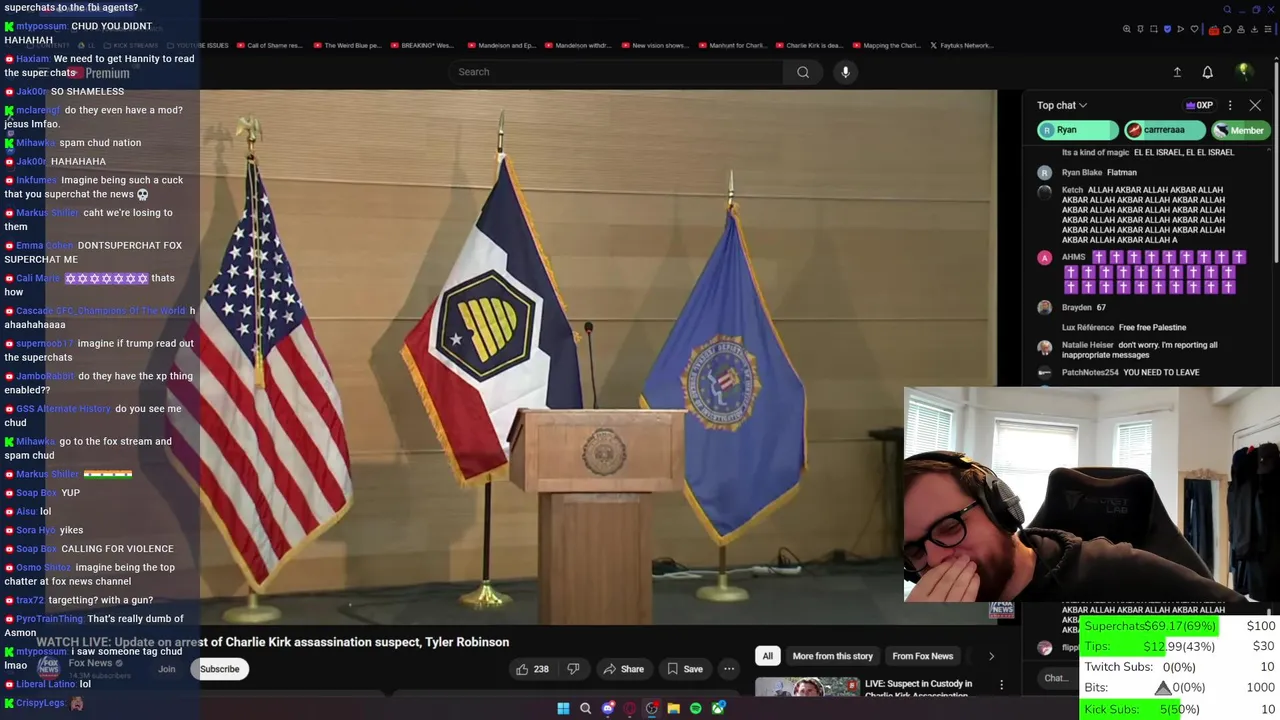Open the YouTube create/upload icon
The width and height of the screenshot is (1280, 720).
[x=1177, y=72]
